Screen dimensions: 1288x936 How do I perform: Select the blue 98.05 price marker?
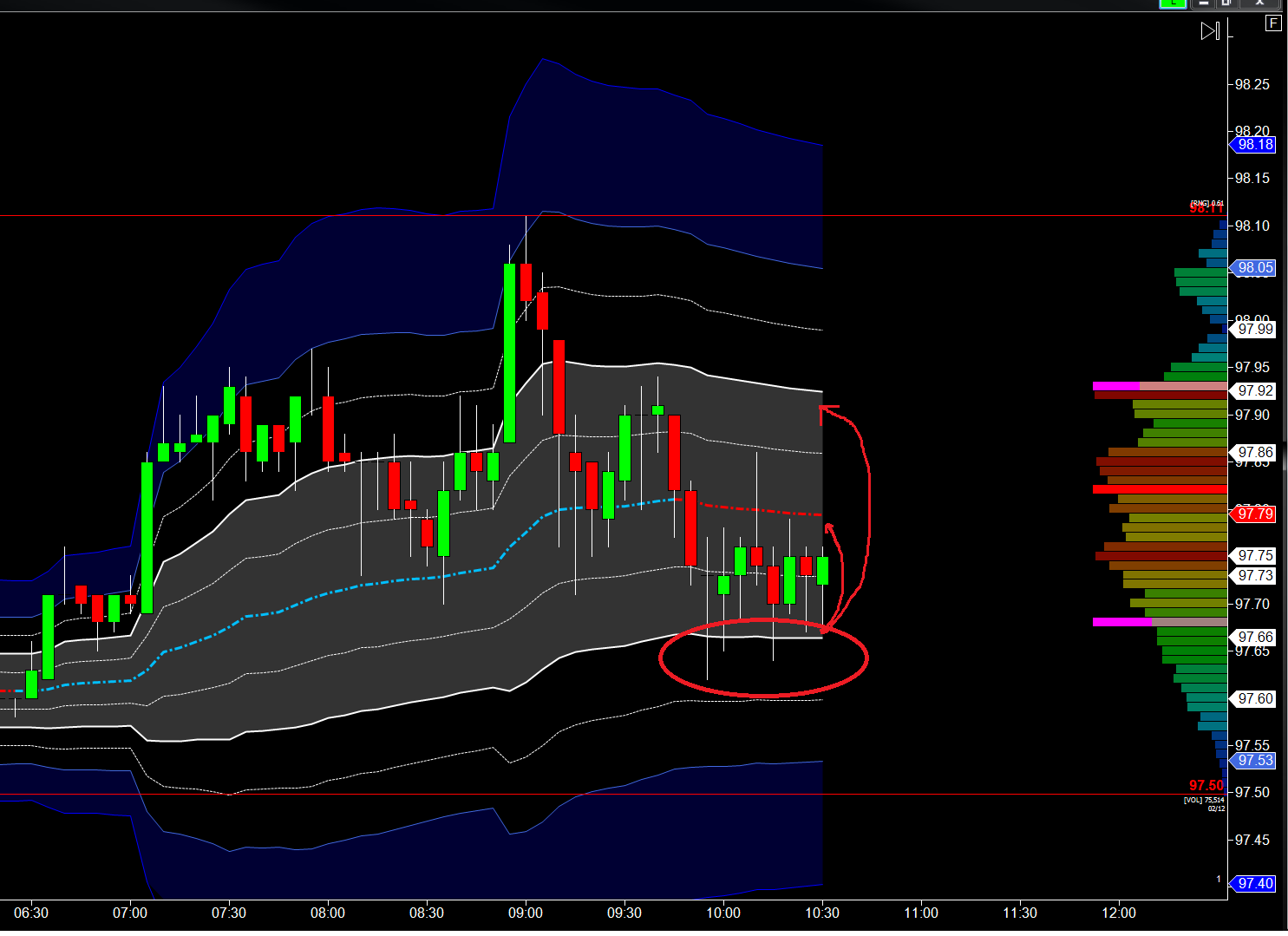pyautogui.click(x=1253, y=268)
